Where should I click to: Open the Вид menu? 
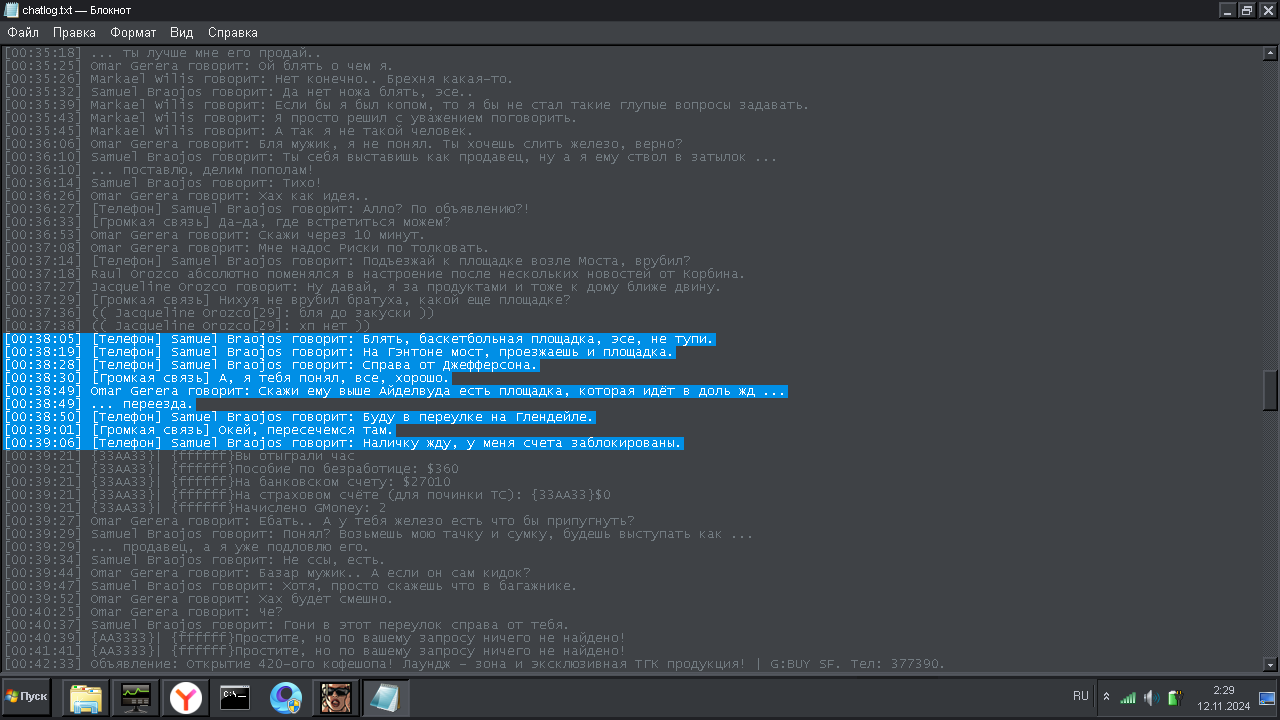[181, 32]
